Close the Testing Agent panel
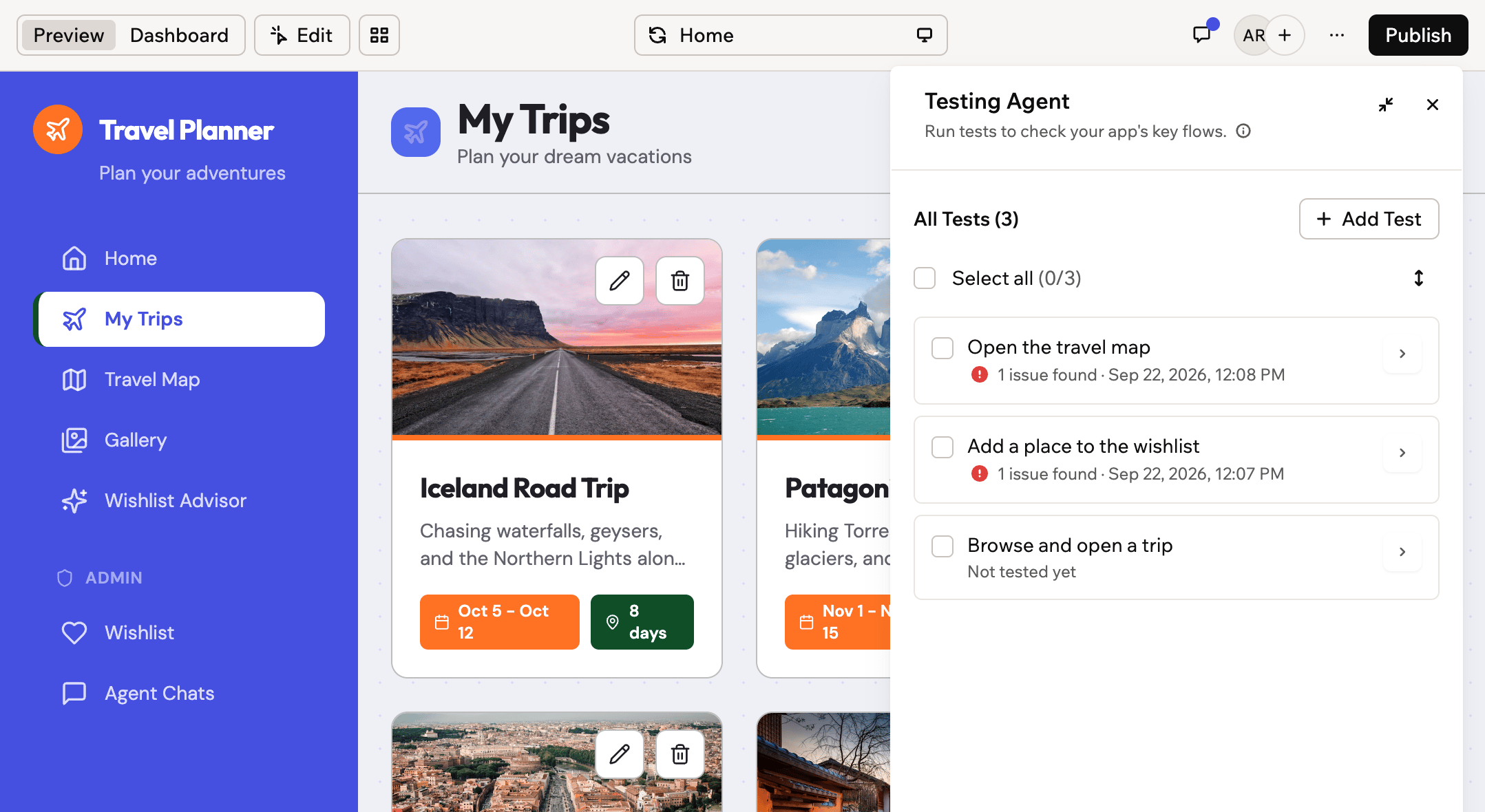The image size is (1485, 812). (x=1433, y=105)
